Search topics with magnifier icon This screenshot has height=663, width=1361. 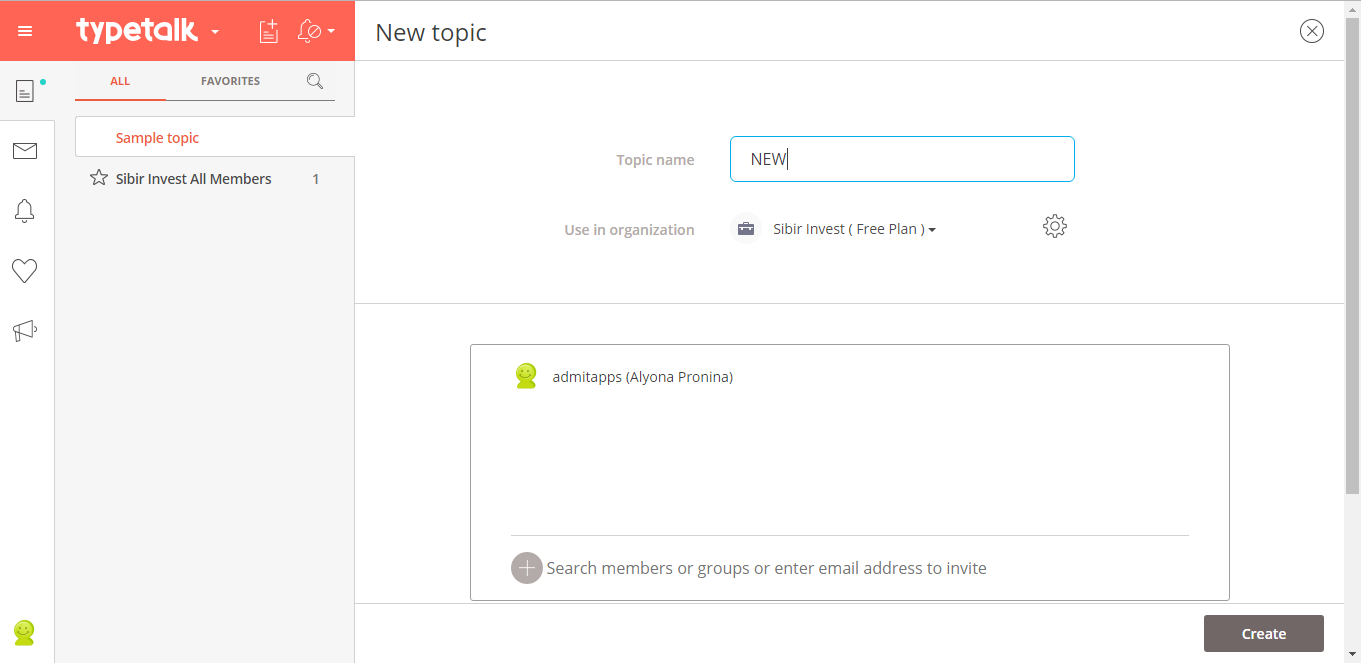(315, 82)
